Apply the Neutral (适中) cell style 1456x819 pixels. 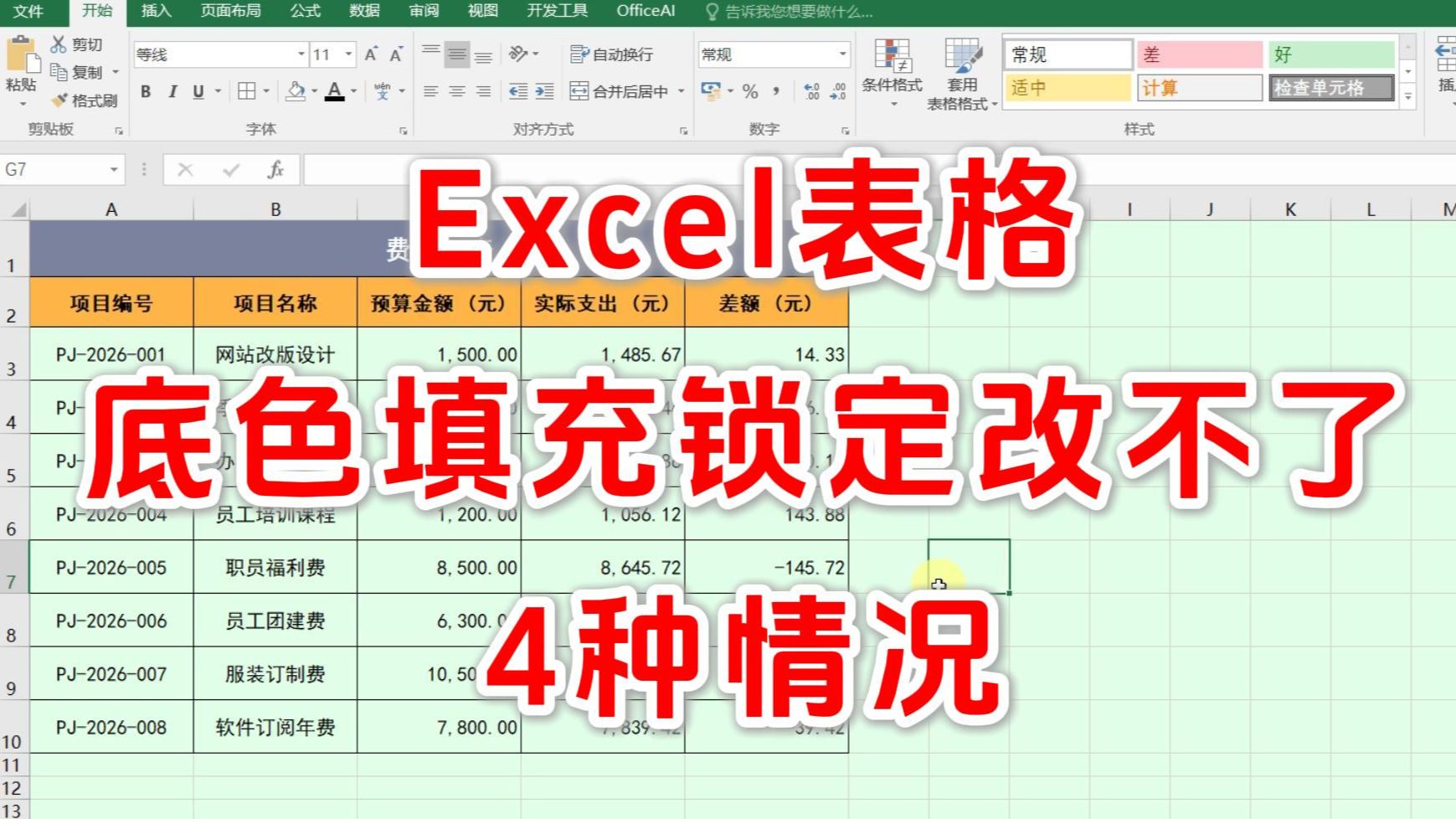click(x=1068, y=88)
